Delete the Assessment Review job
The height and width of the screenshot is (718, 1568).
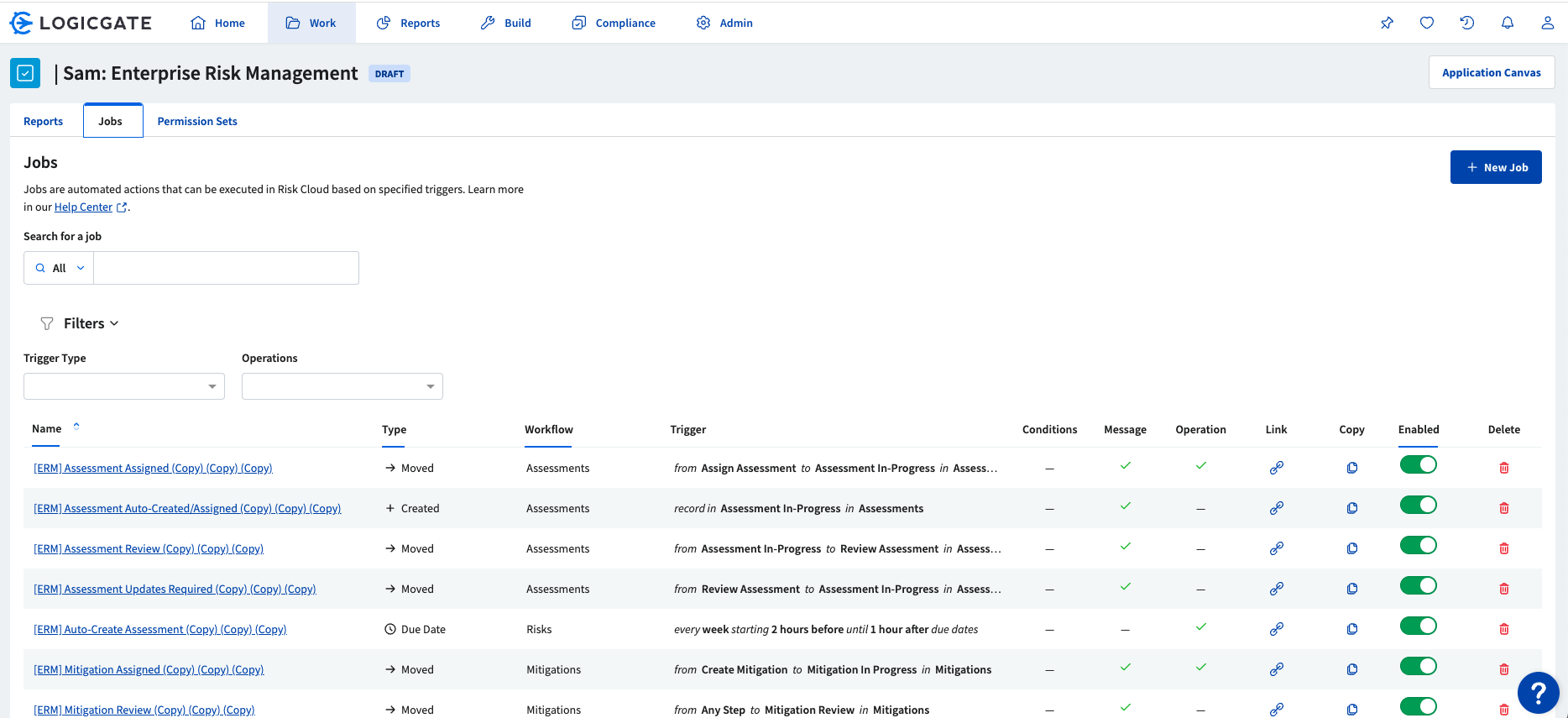[x=1504, y=548]
